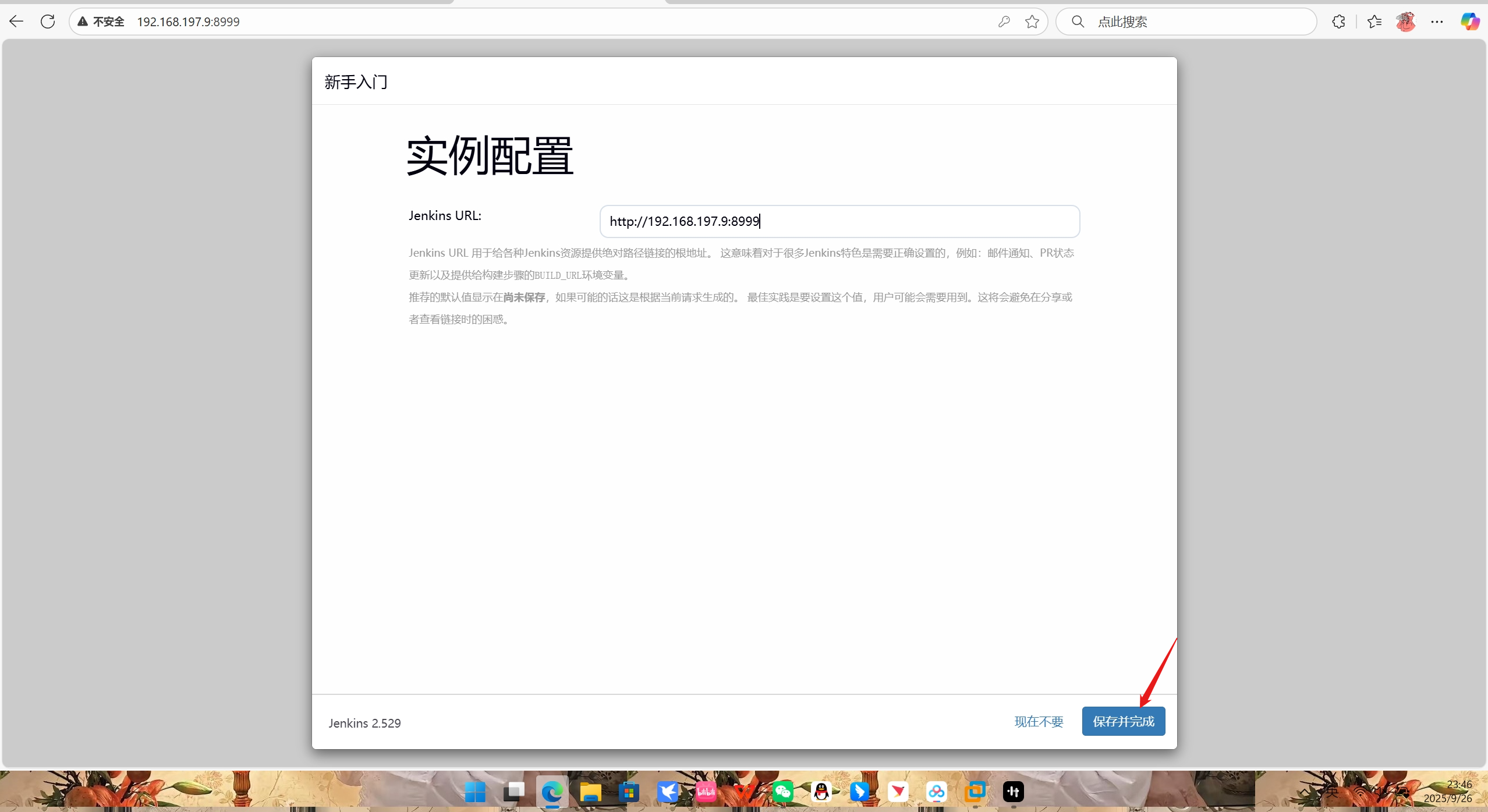Open the Windows Start menu
Screen dimensions: 1488x812
coord(475,792)
